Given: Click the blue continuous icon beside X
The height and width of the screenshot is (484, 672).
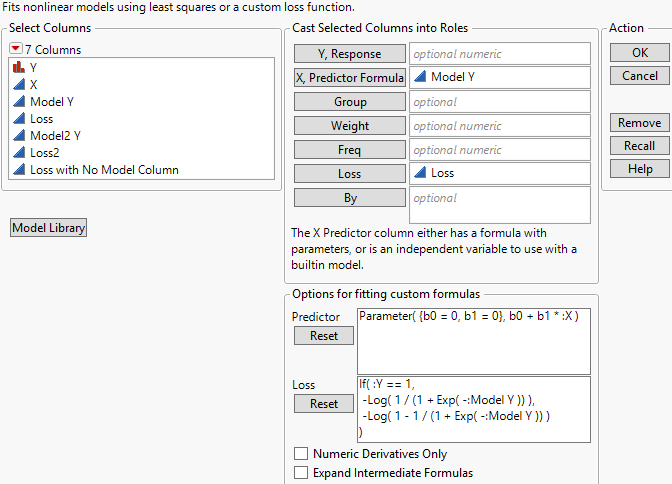Looking at the screenshot, I should coord(19,85).
